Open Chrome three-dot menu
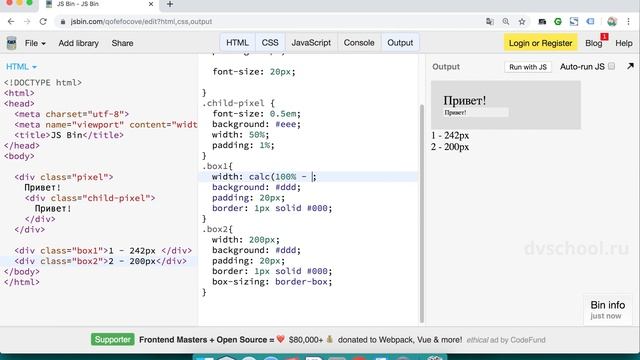The height and width of the screenshot is (360, 640). 628,22
